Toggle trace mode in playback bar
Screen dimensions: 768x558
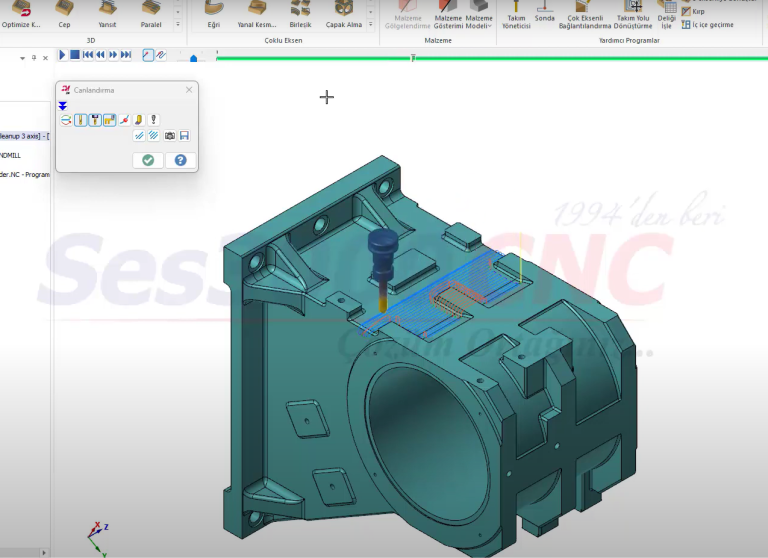coord(148,55)
